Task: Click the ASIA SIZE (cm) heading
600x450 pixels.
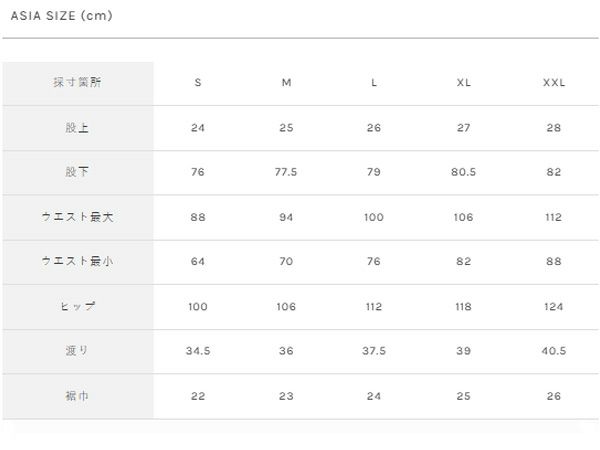Action: [x=61, y=16]
